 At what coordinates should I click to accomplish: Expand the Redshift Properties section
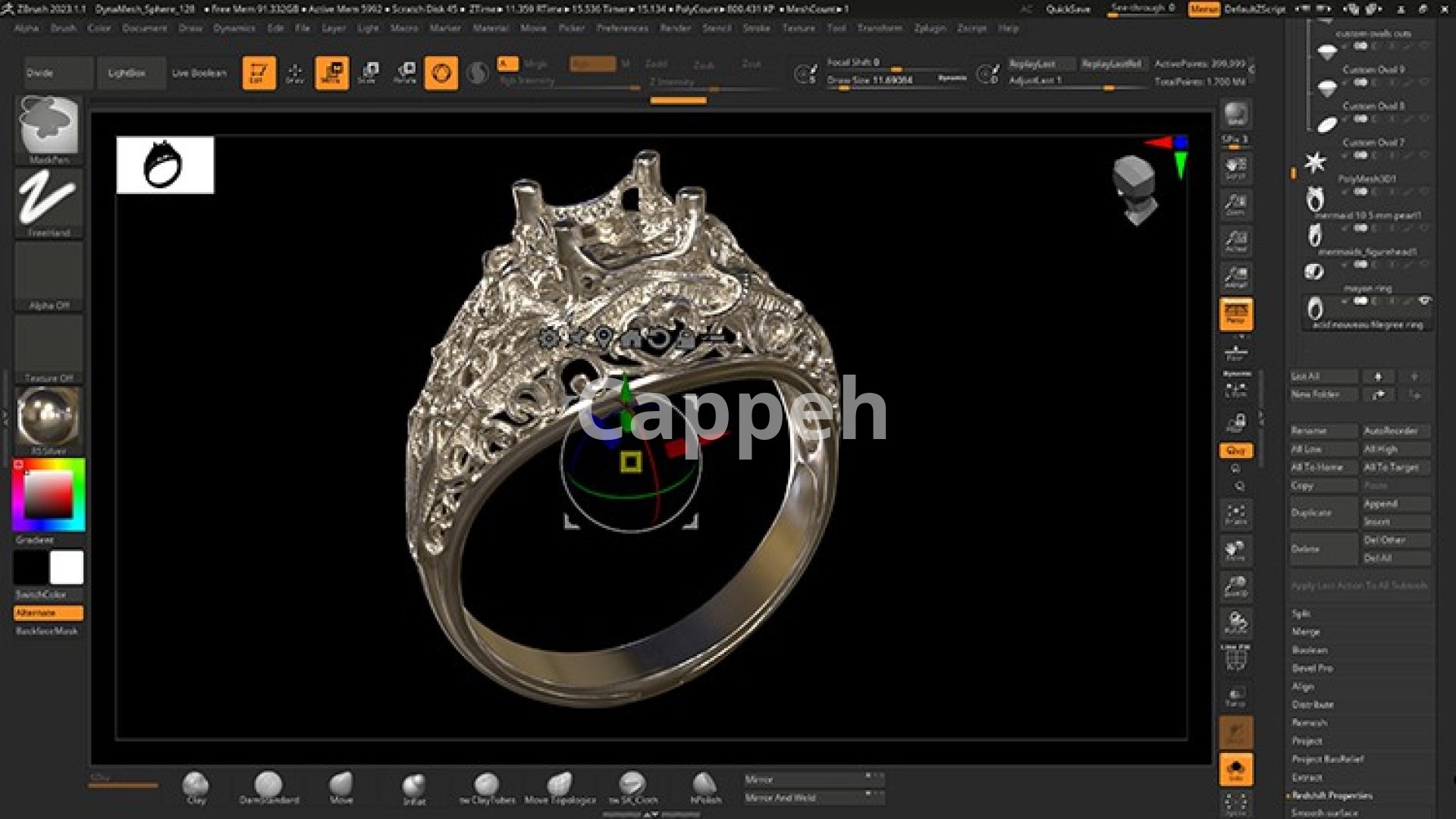[1332, 795]
